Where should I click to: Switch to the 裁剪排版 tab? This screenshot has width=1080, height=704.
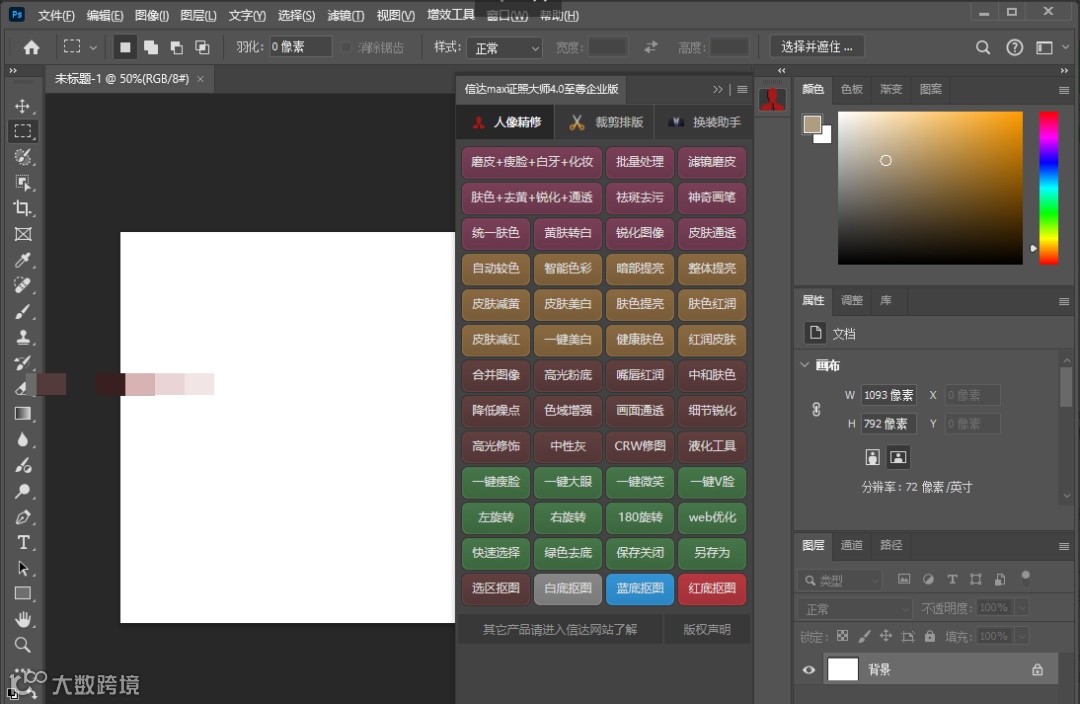tap(606, 122)
